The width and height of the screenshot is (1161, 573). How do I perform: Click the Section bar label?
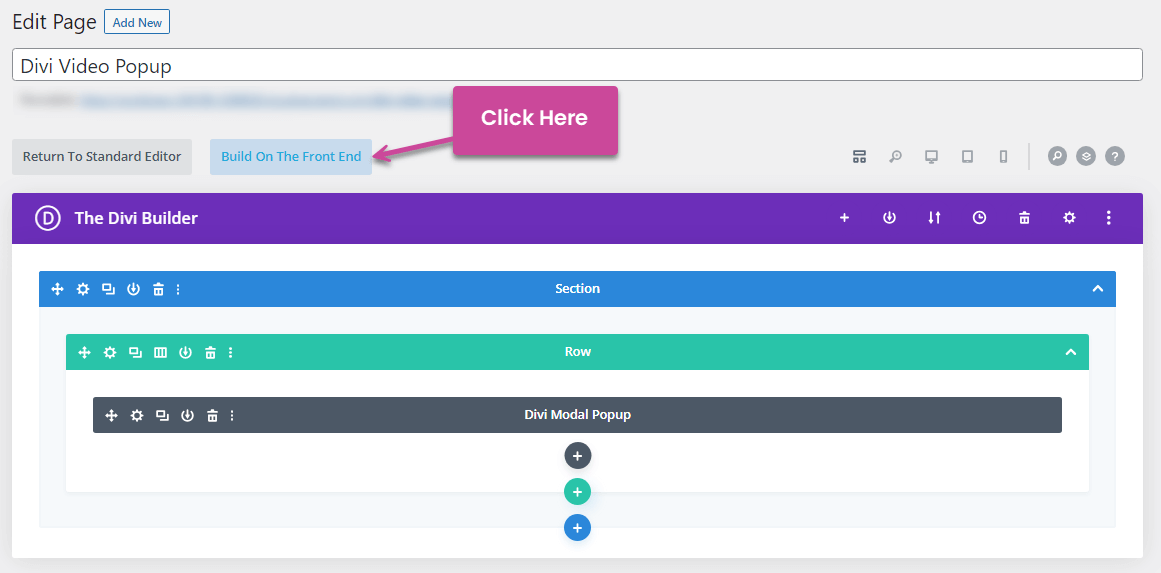coord(578,289)
